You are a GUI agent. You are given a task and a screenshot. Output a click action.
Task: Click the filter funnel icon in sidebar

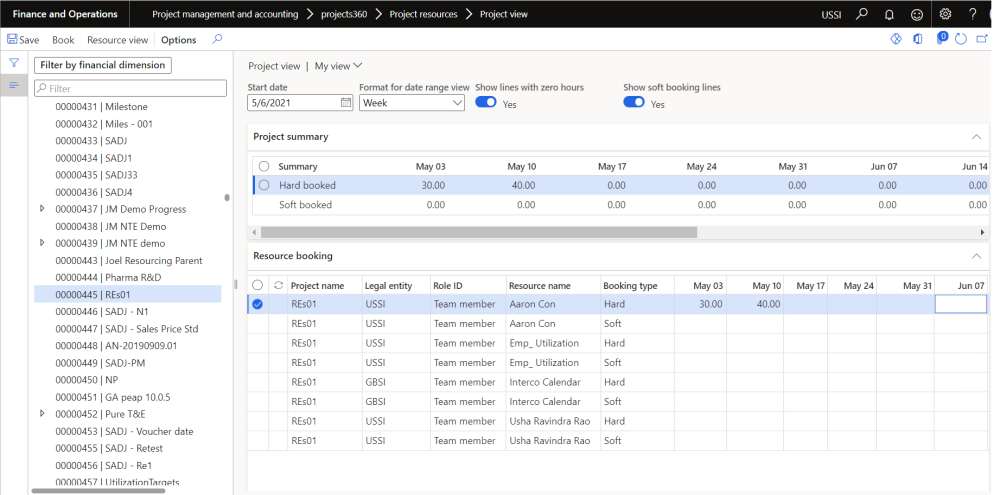pyautogui.click(x=14, y=63)
